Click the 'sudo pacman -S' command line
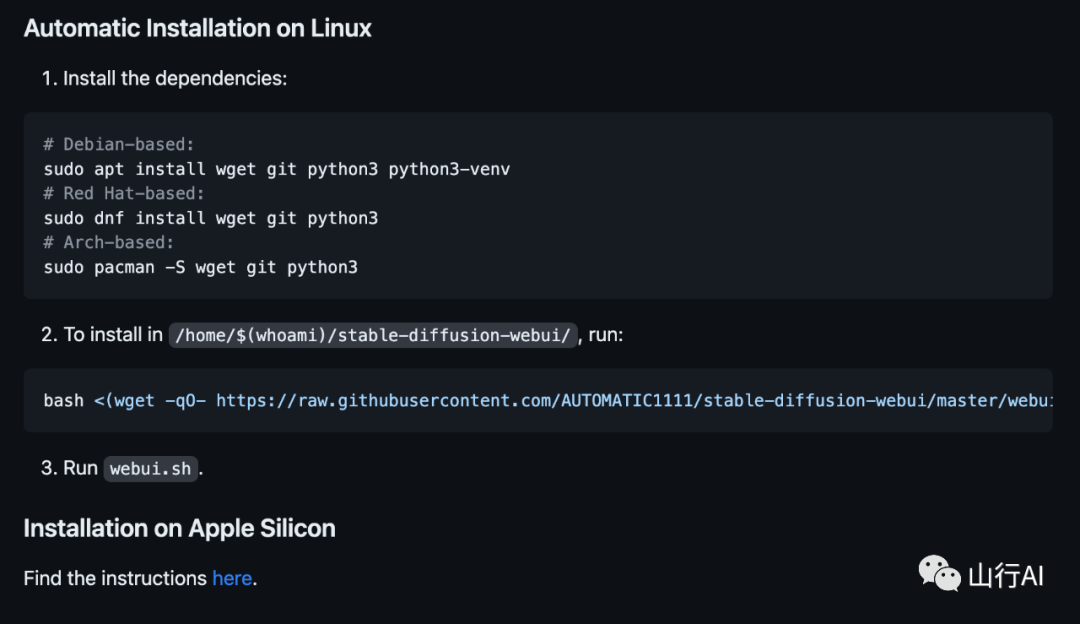1080x624 pixels. 200,267
